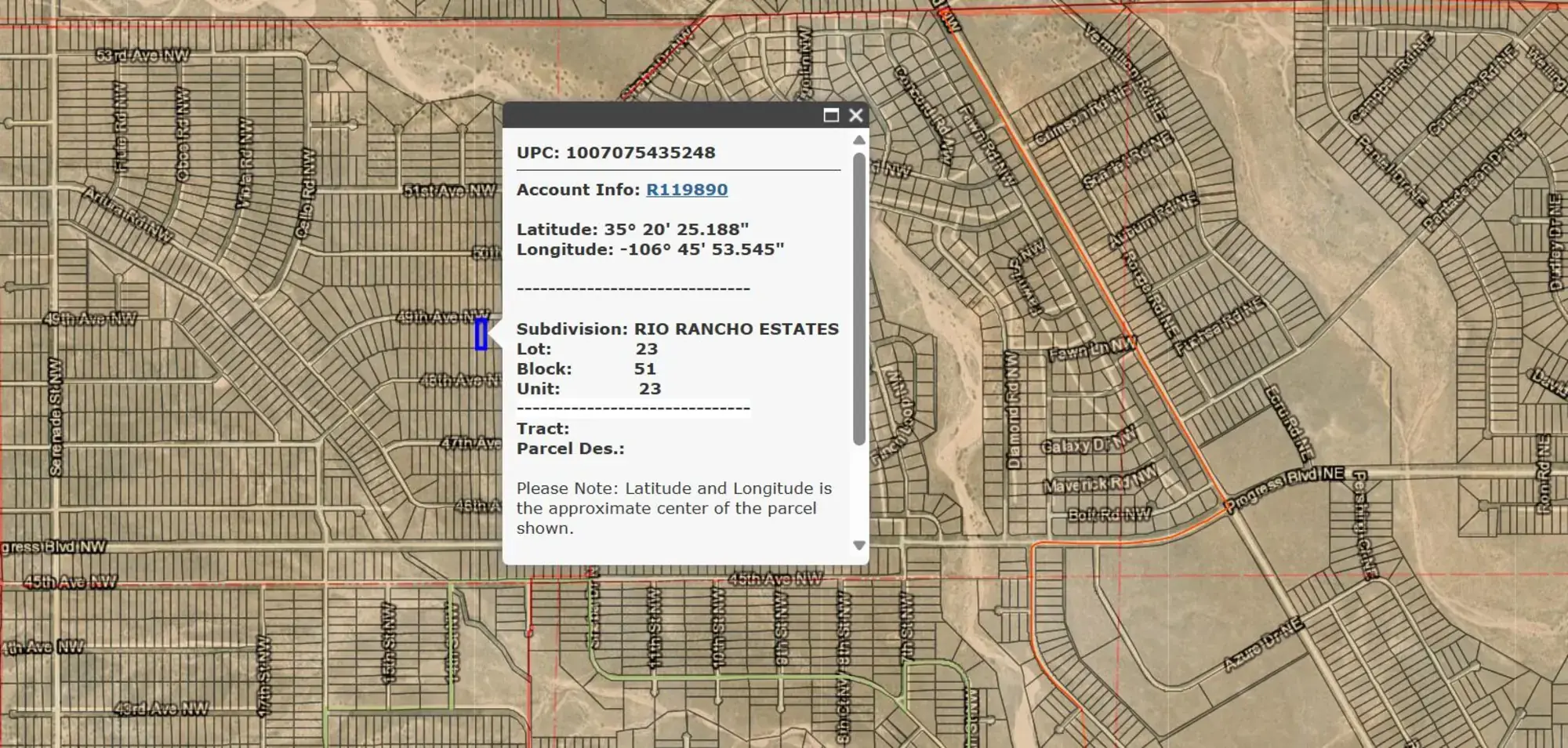
Task: Click the Progress Blvd NE road label
Action: pyautogui.click(x=1286, y=487)
